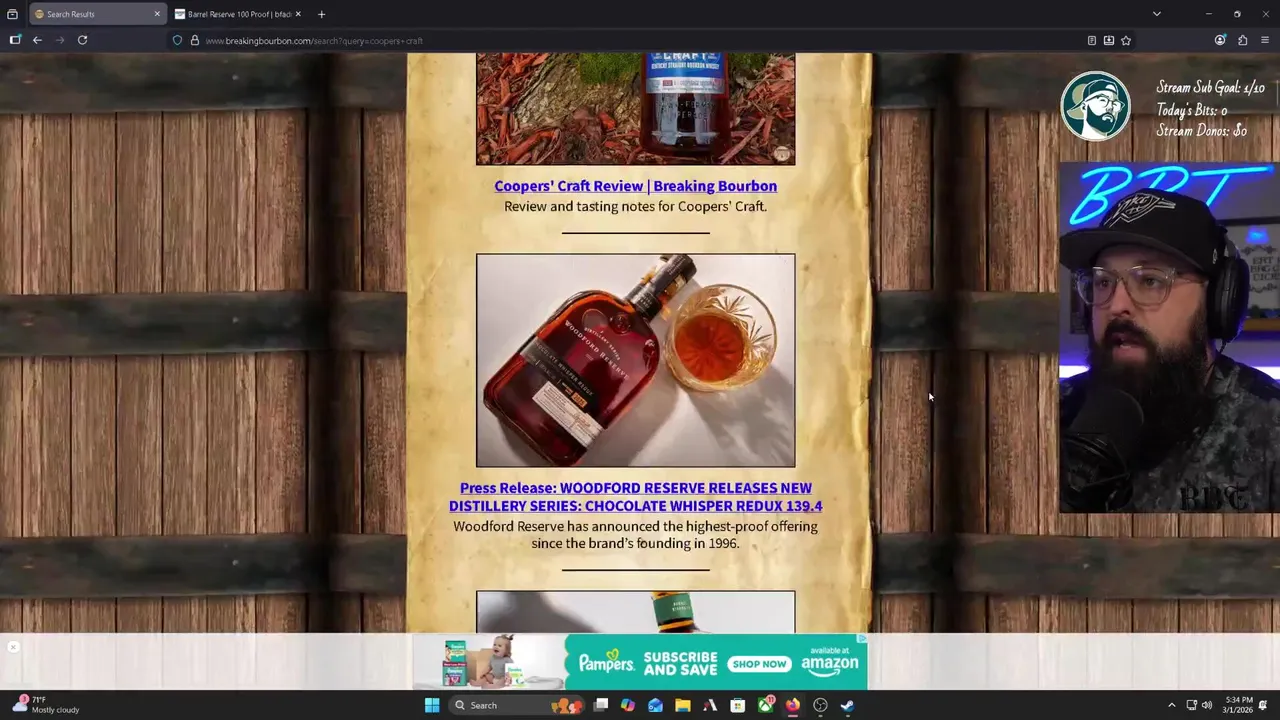This screenshot has height=720, width=1280.
Task: Open a new browser tab
Action: pos(321,14)
